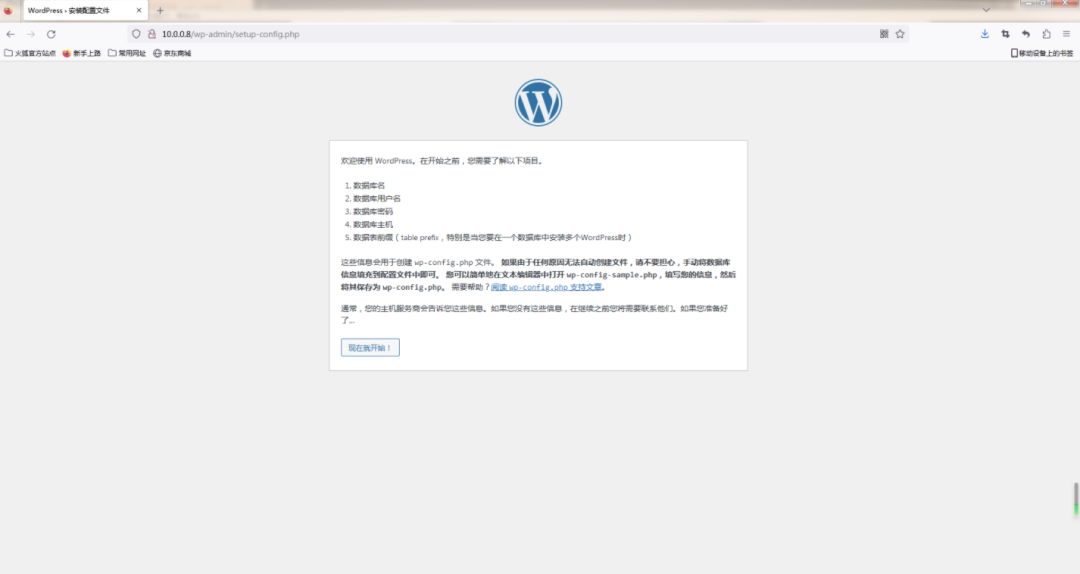Screen dimensions: 1080x574
Task: Click the Firefox logo icon at tab strip start
Action: click(x=8, y=10)
